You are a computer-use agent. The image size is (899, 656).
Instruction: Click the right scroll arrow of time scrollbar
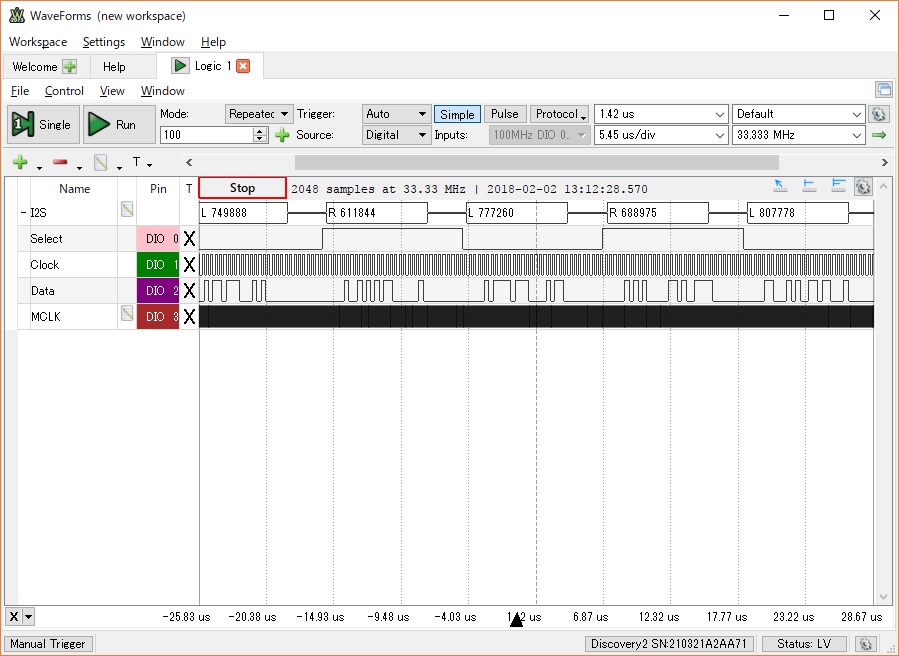(884, 162)
